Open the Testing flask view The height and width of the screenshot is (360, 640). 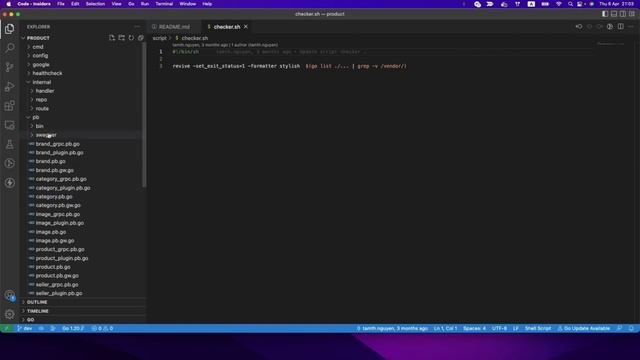[9, 144]
